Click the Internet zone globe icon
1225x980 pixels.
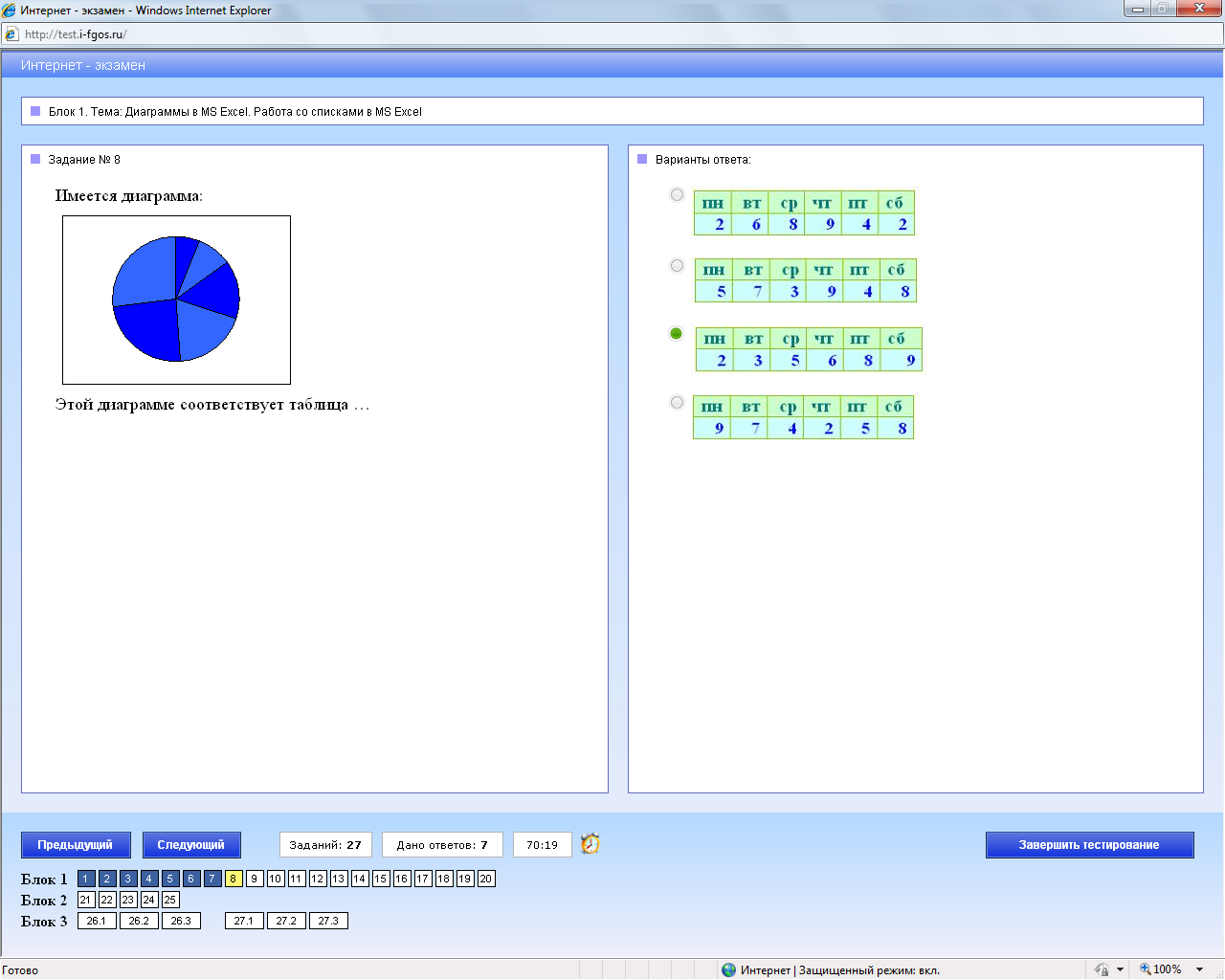click(729, 969)
